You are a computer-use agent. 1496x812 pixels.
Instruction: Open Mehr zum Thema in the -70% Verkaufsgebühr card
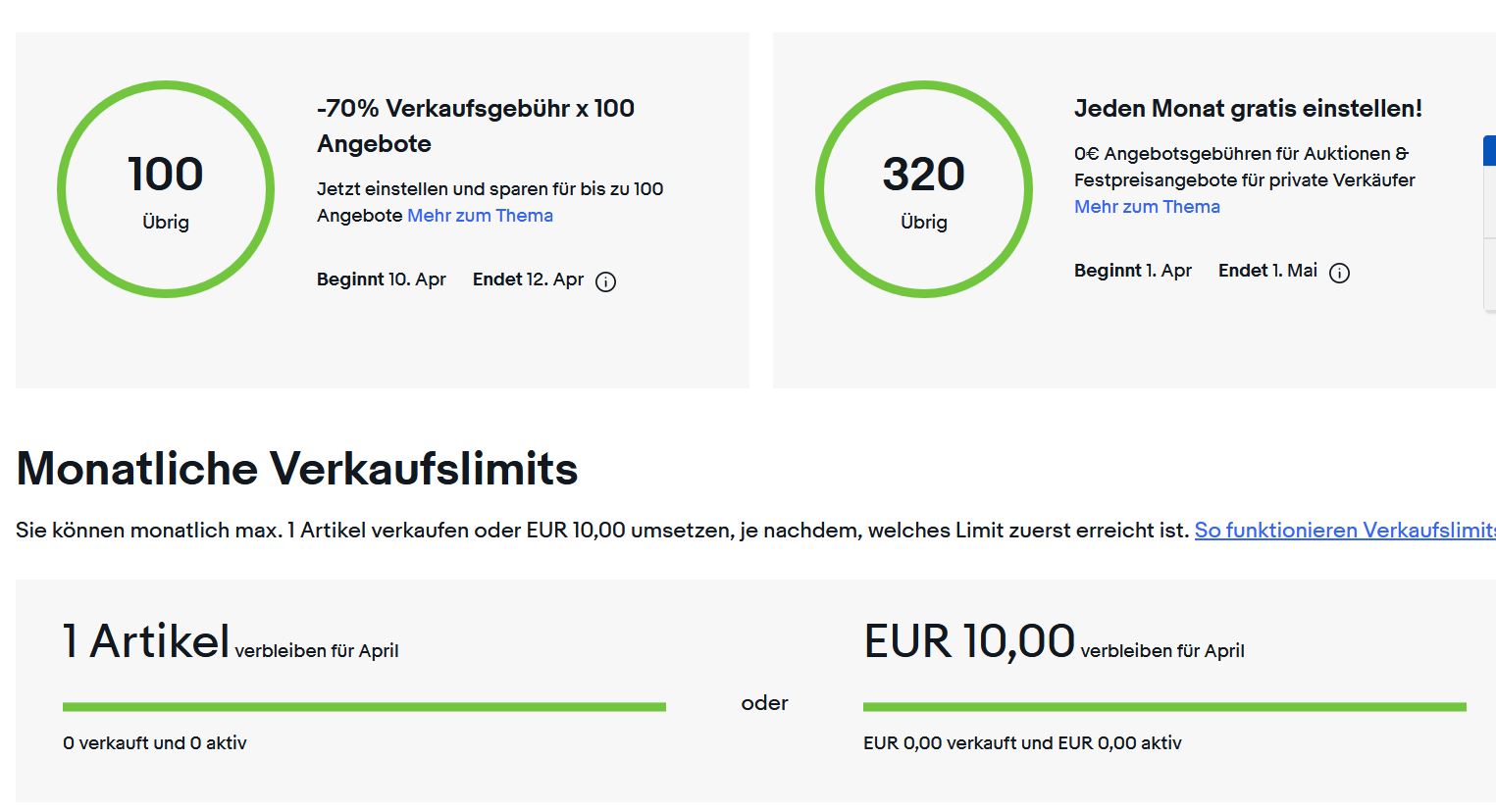(x=480, y=216)
